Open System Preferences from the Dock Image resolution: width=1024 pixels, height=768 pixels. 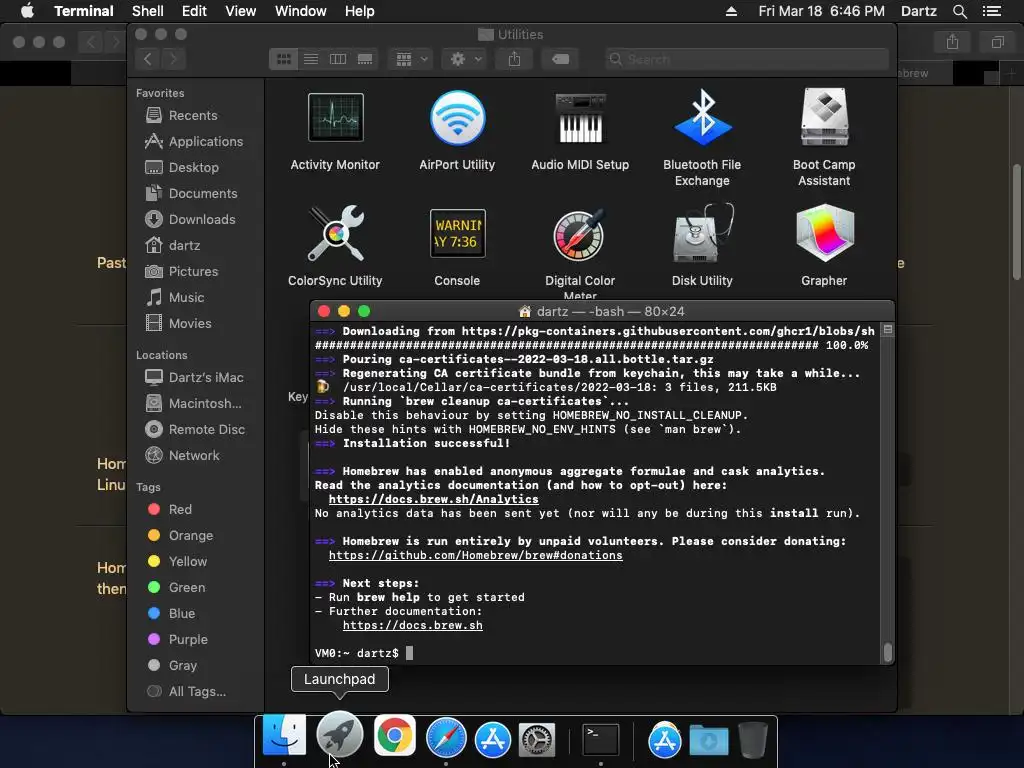pos(537,739)
